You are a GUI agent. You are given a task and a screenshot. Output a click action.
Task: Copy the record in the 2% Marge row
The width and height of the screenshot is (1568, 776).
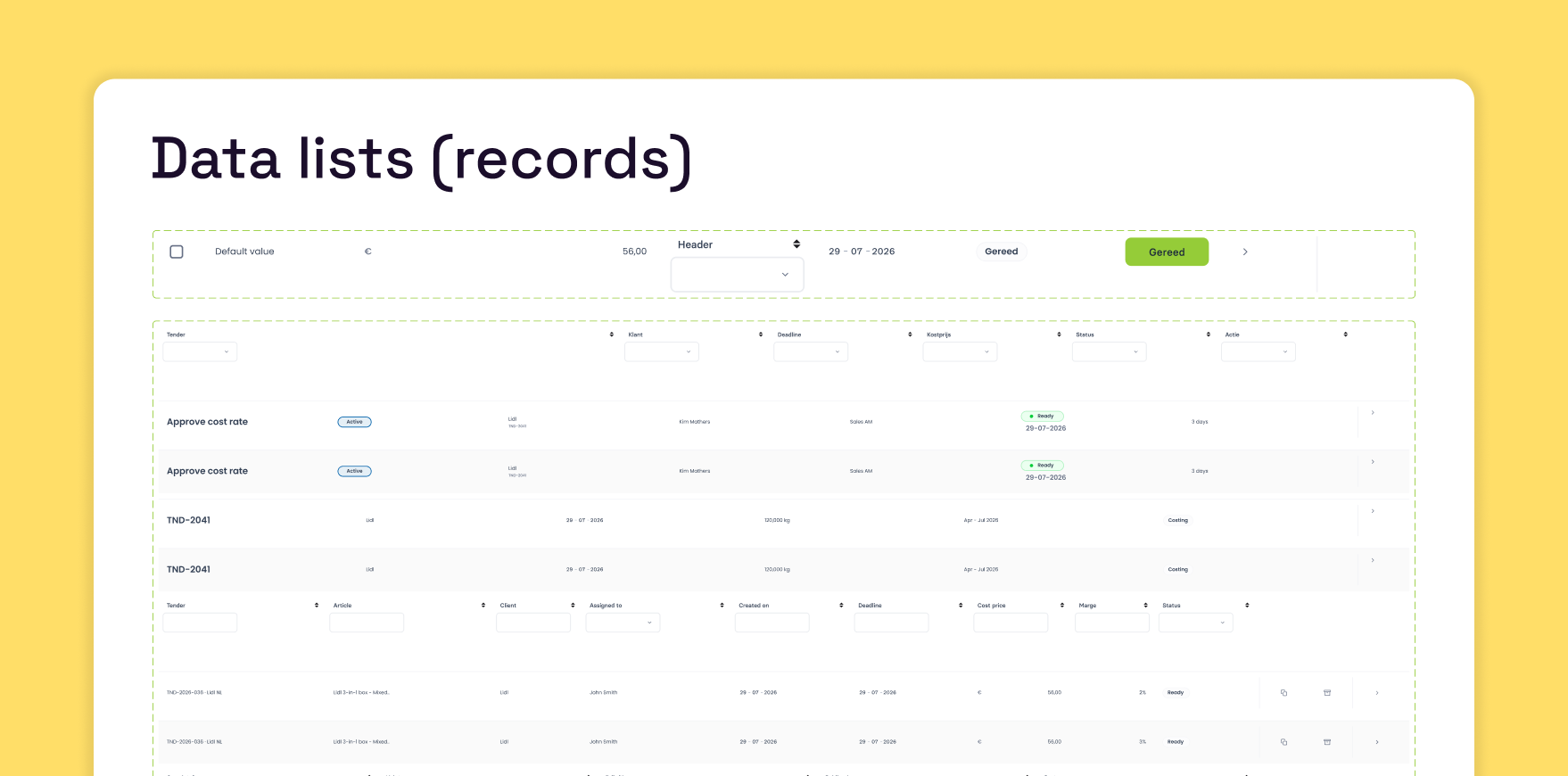coord(1283,692)
